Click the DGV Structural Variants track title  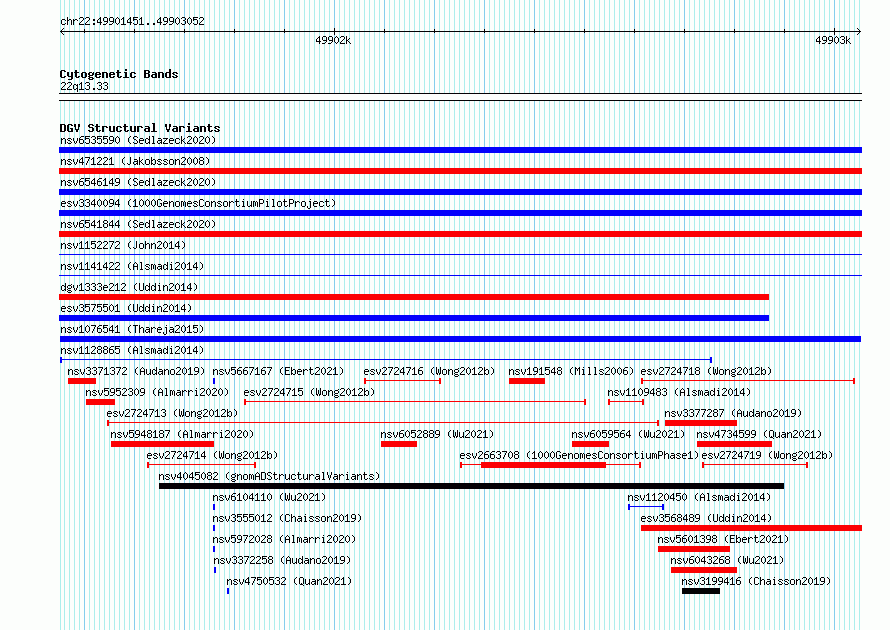coord(140,128)
